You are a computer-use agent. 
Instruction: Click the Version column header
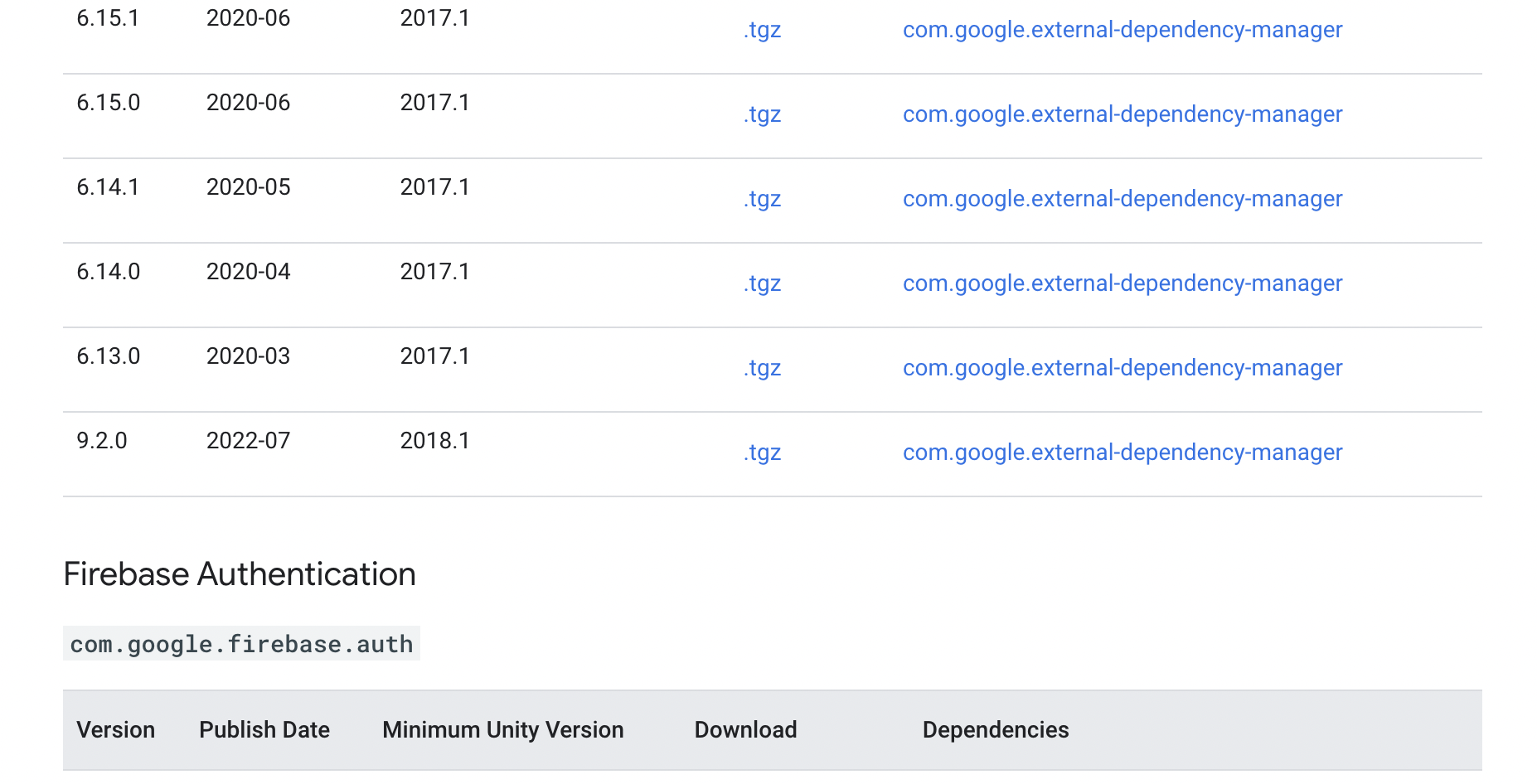115,730
